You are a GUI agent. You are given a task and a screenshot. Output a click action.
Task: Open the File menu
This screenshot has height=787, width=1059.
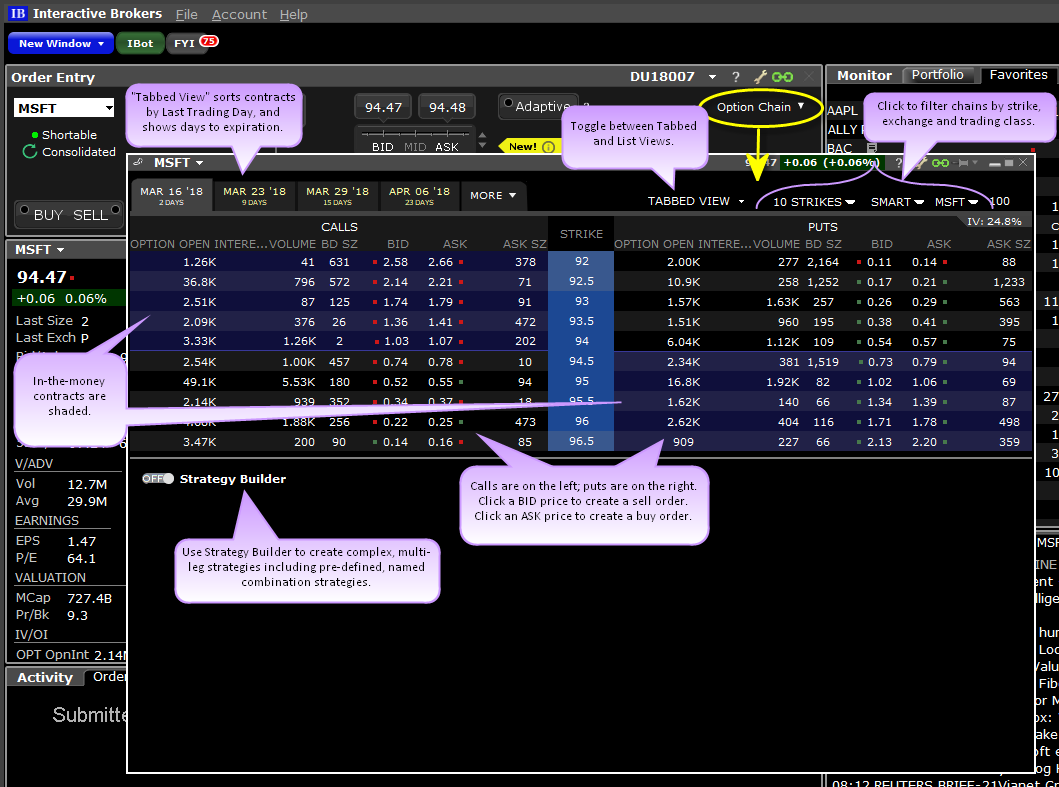186,14
